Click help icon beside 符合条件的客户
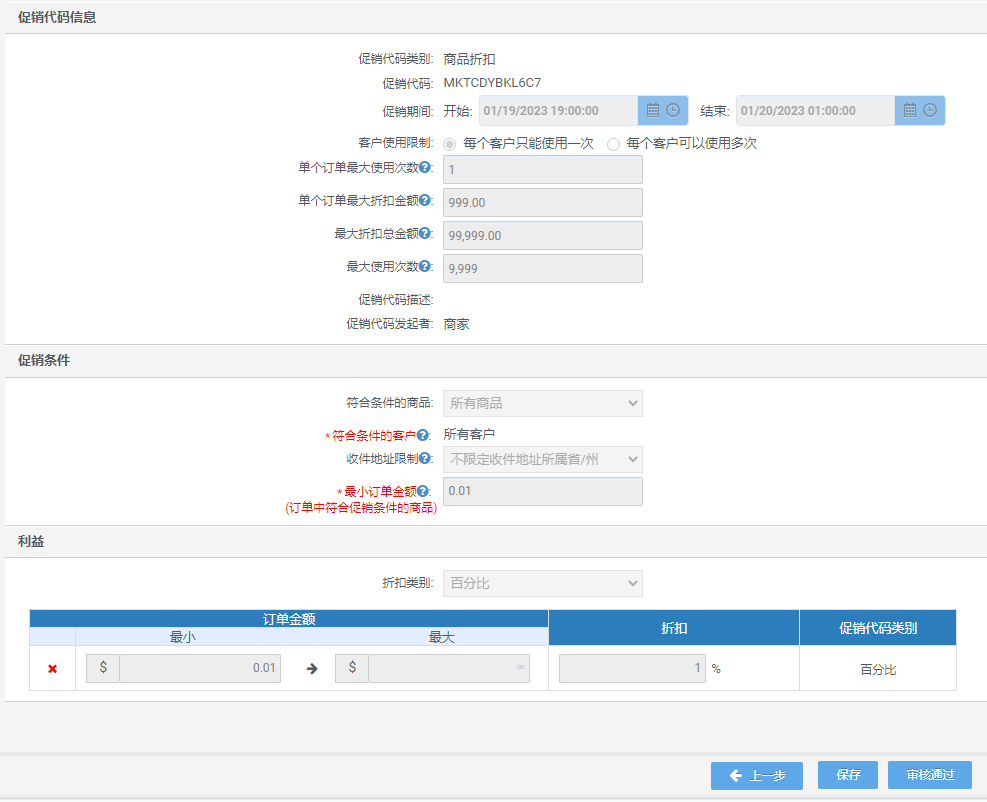The image size is (987, 802). click(423, 435)
